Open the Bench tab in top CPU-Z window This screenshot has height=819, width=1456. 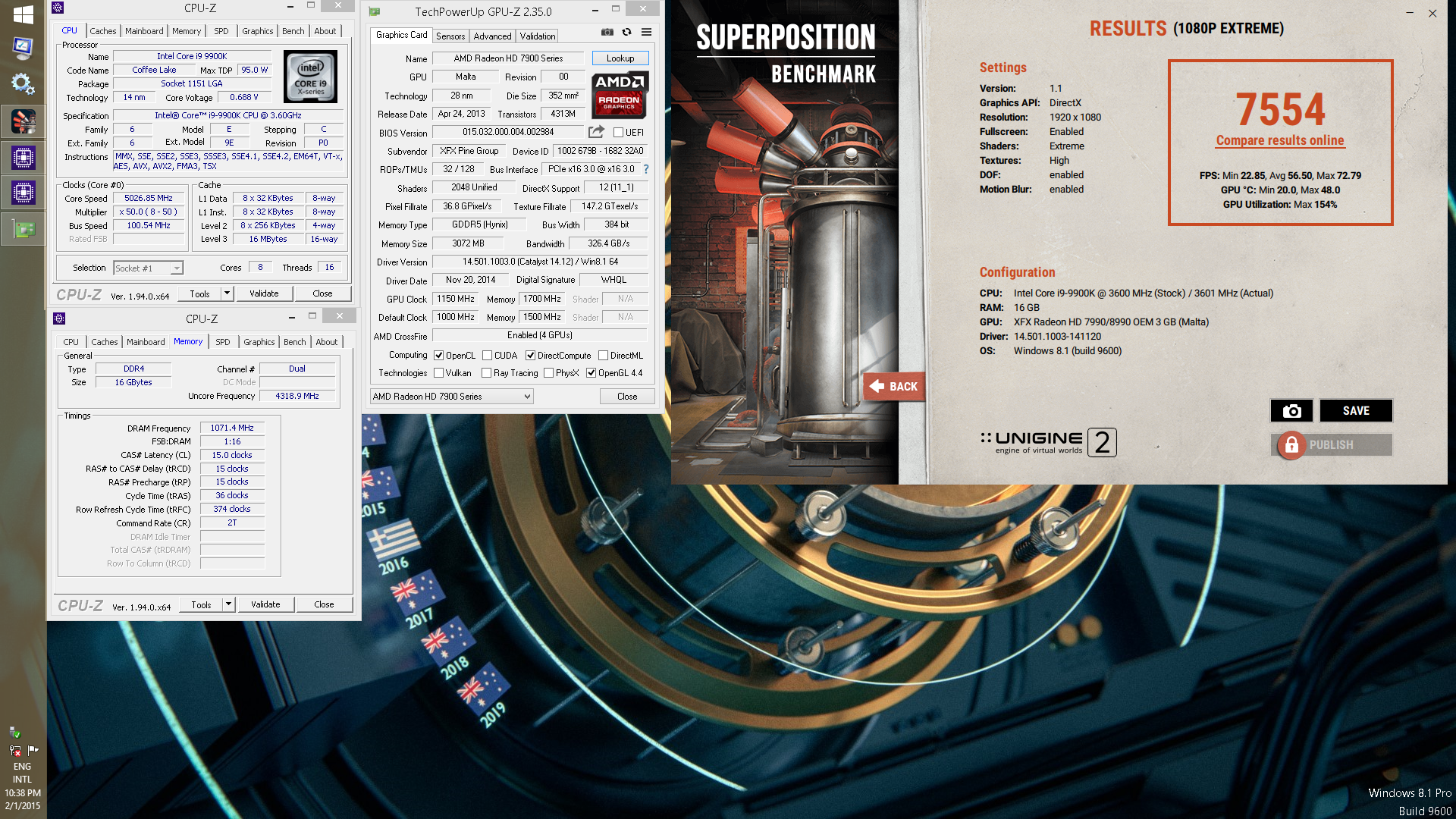pos(293,31)
